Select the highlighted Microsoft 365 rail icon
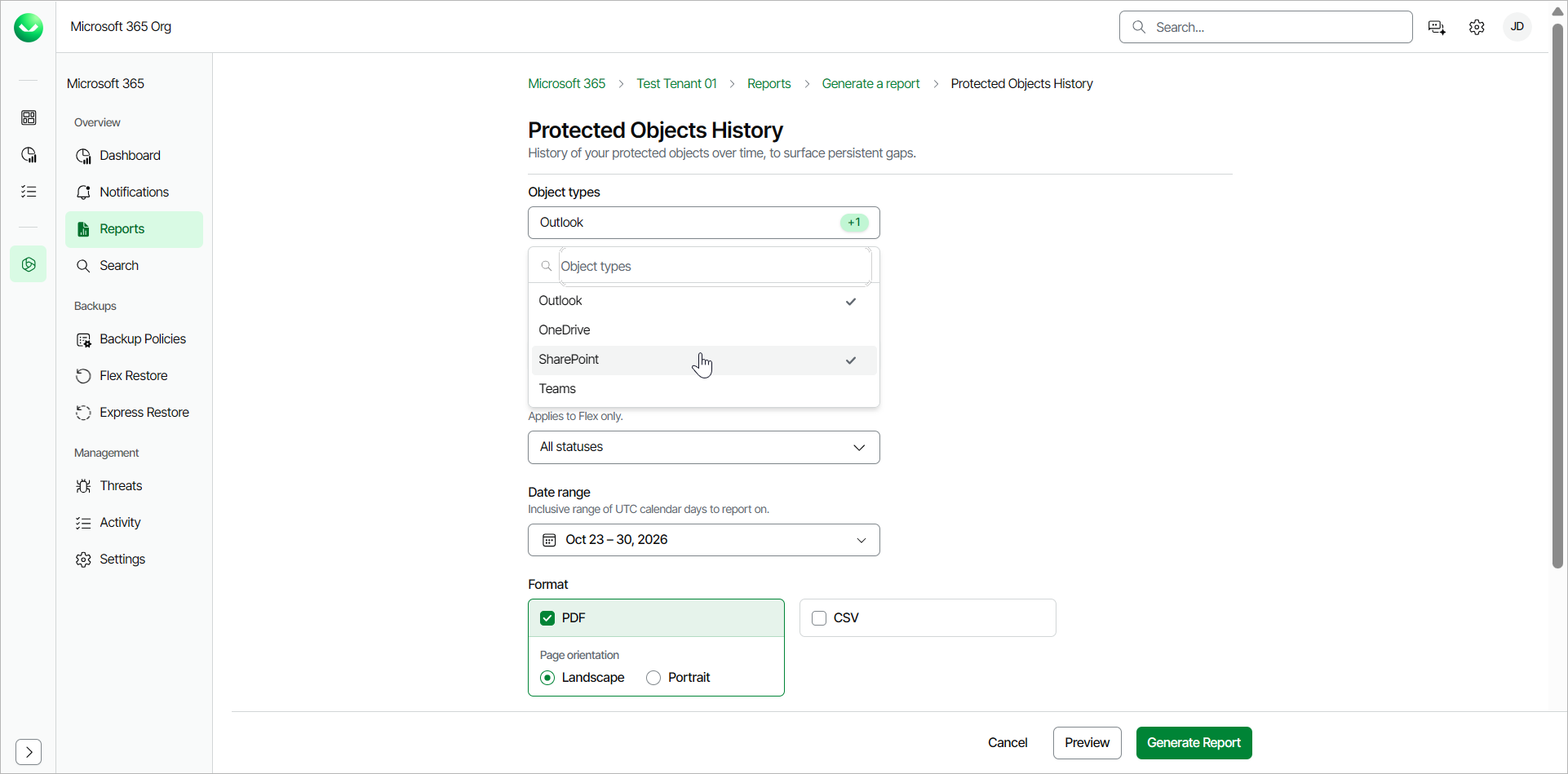Screen dimensions: 1568x774 (29, 264)
